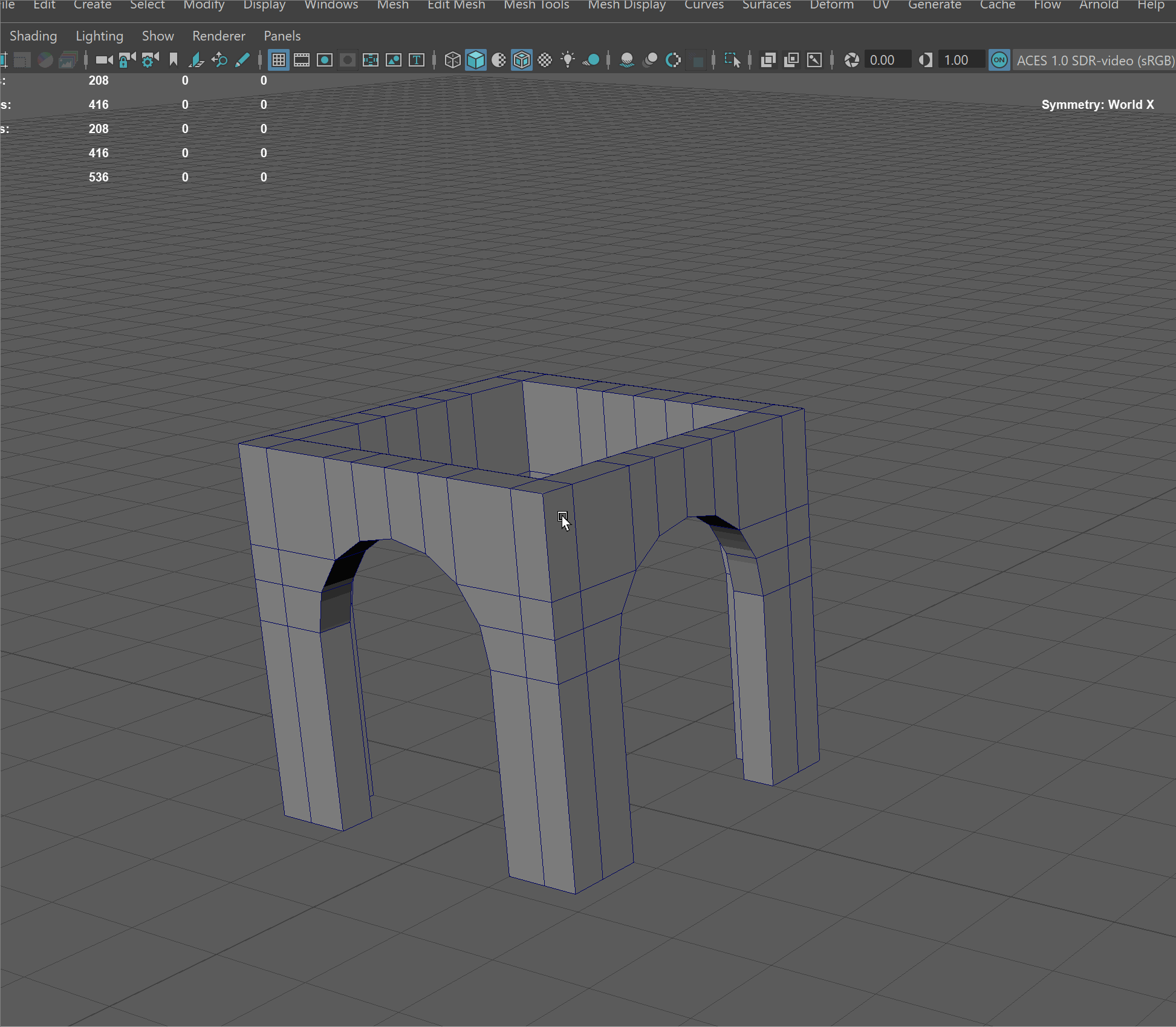This screenshot has height=1027, width=1176.
Task: Toggle Wireframe on Shaded display
Action: click(x=522, y=60)
